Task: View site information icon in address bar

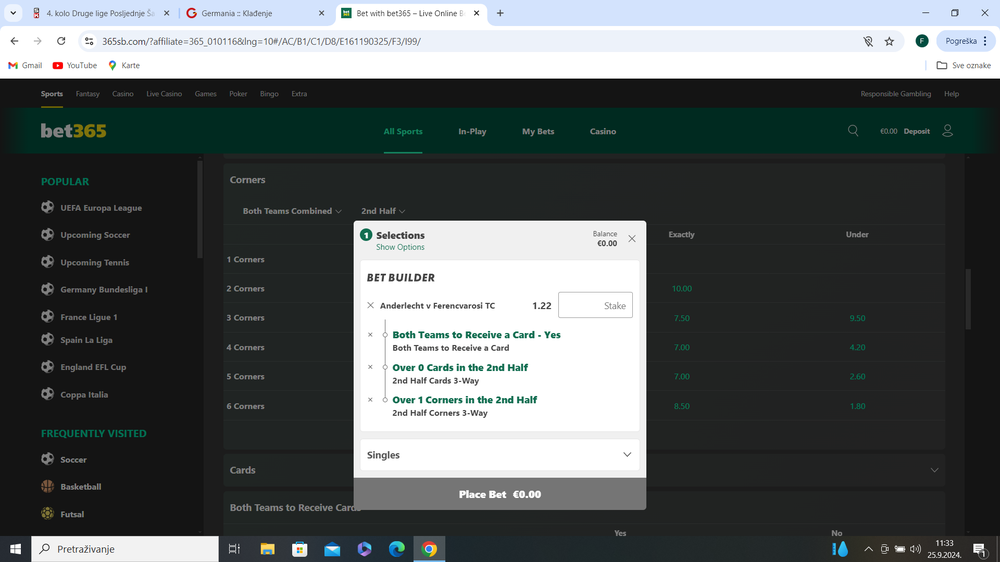Action: coord(89,41)
